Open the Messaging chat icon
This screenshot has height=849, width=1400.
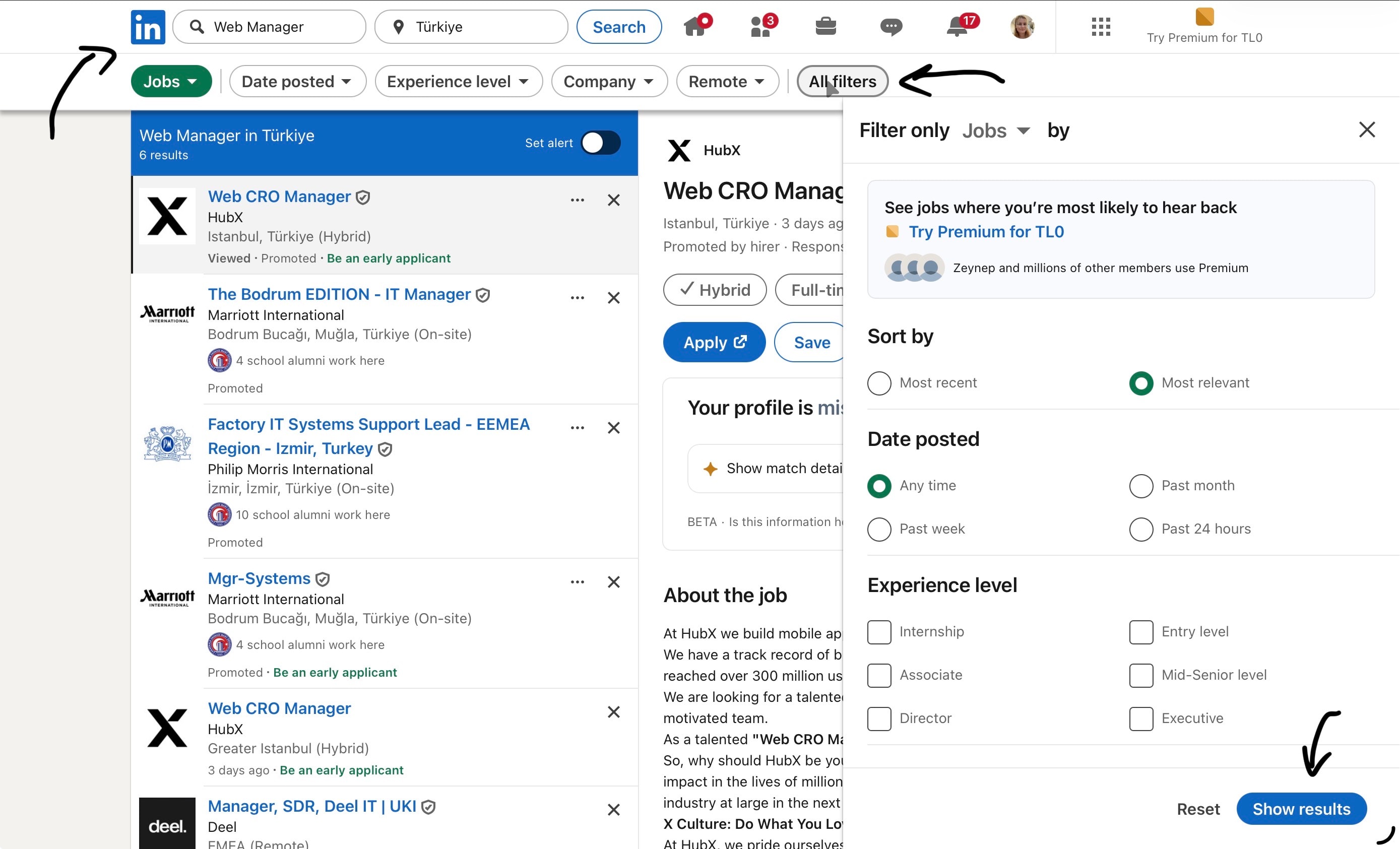coord(891,26)
